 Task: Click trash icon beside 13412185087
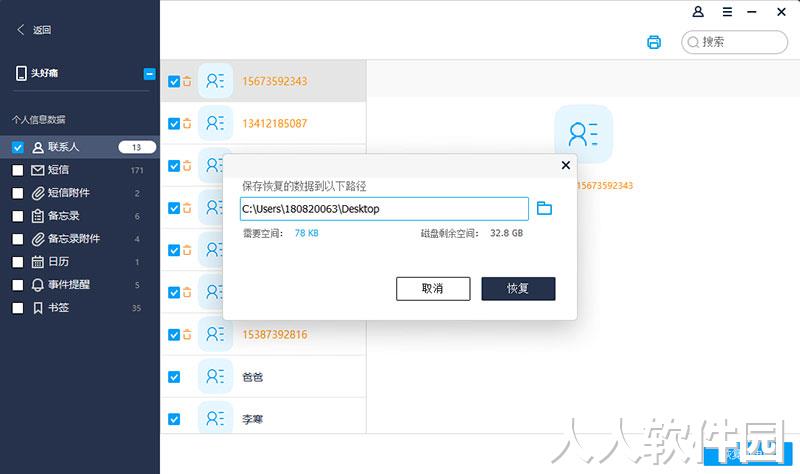click(187, 123)
